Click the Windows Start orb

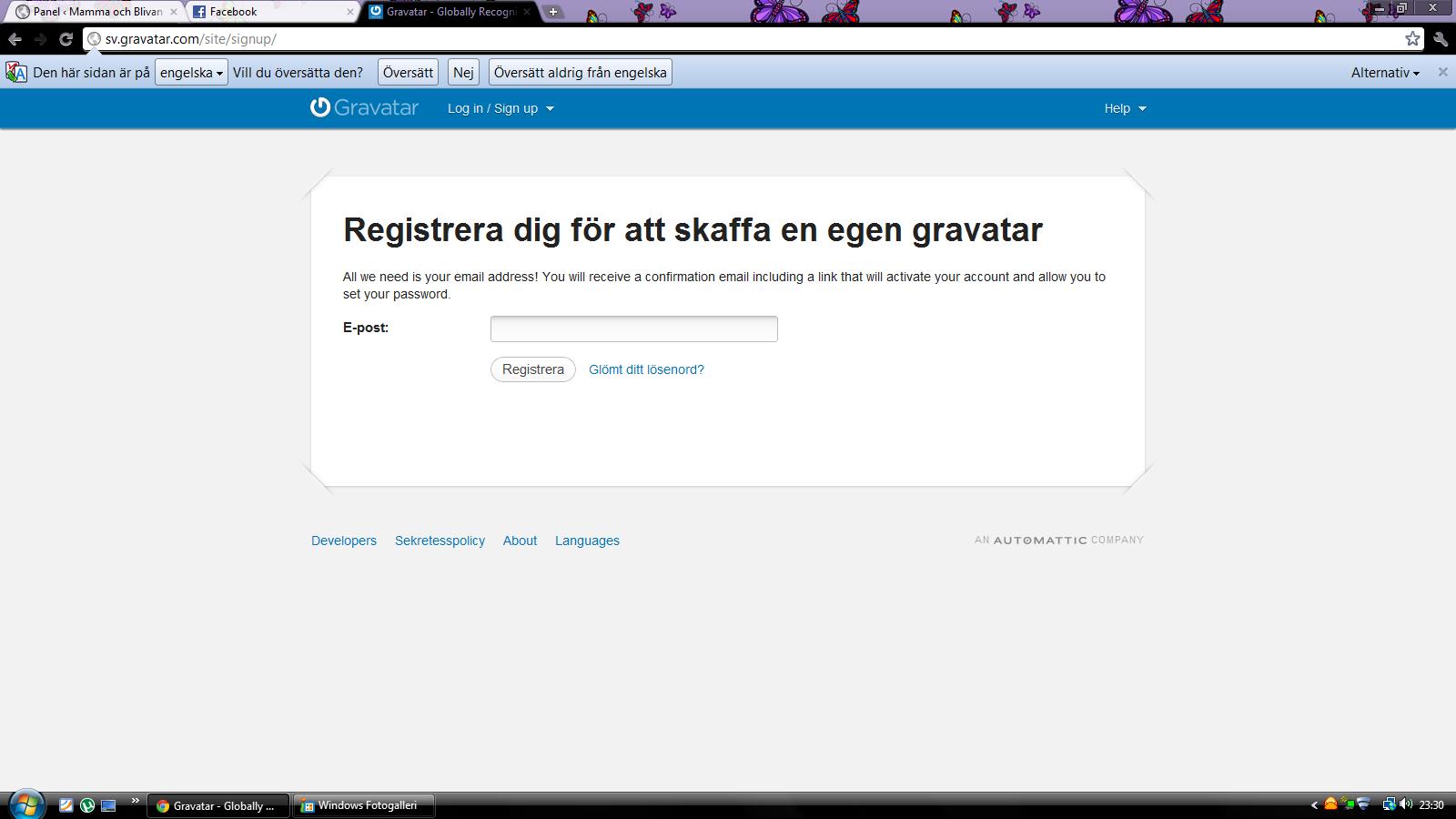click(25, 804)
